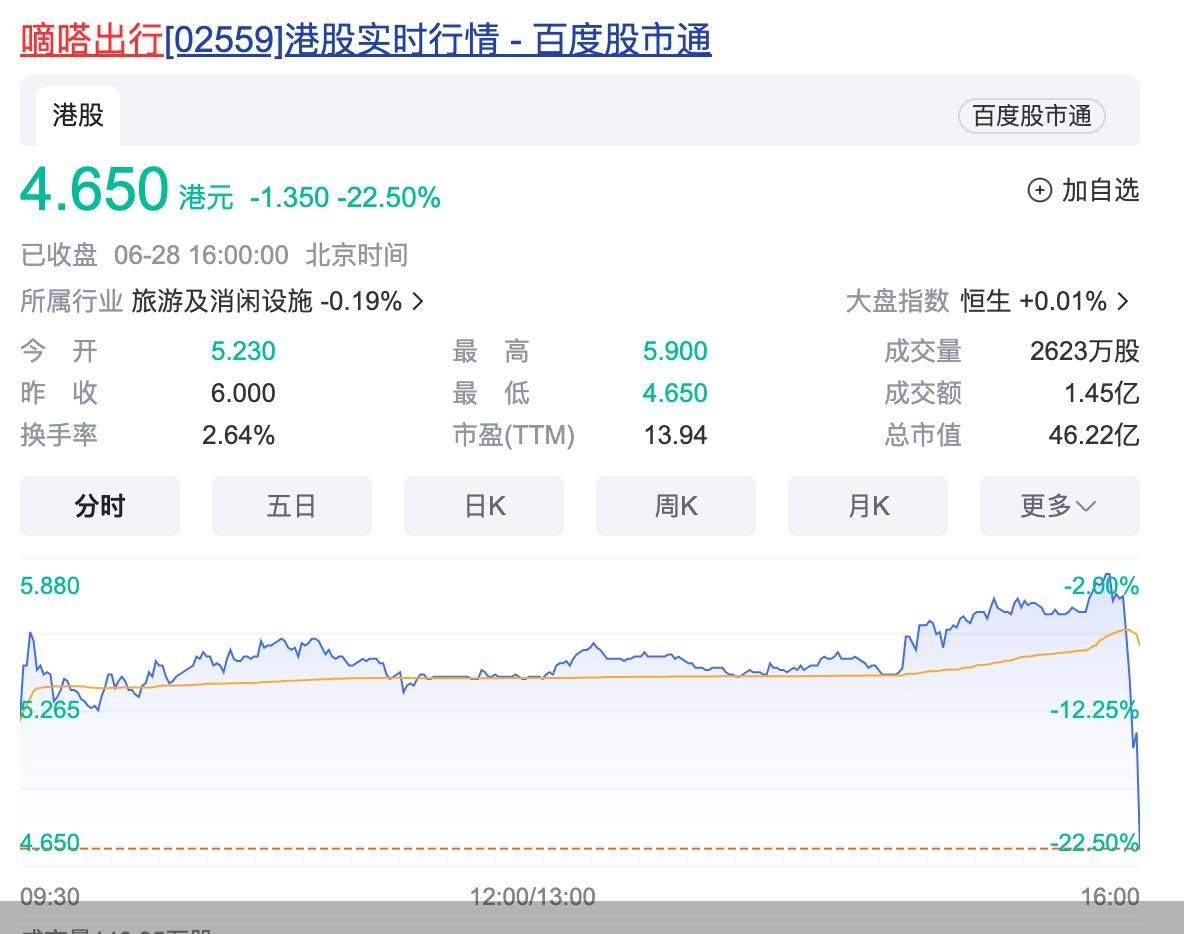
Task: Click the 港元 currency label
Action: [205, 198]
